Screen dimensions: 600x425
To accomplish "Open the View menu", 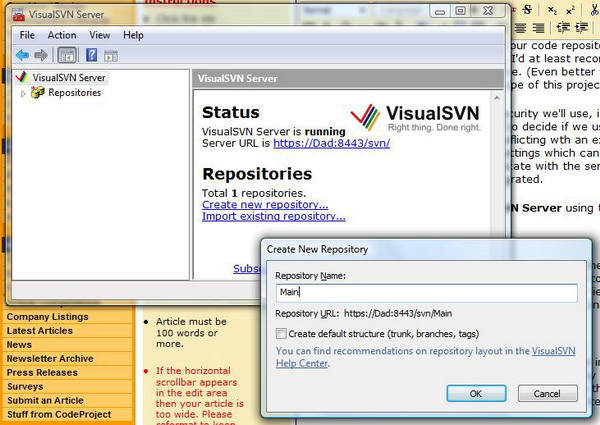I will click(100, 35).
